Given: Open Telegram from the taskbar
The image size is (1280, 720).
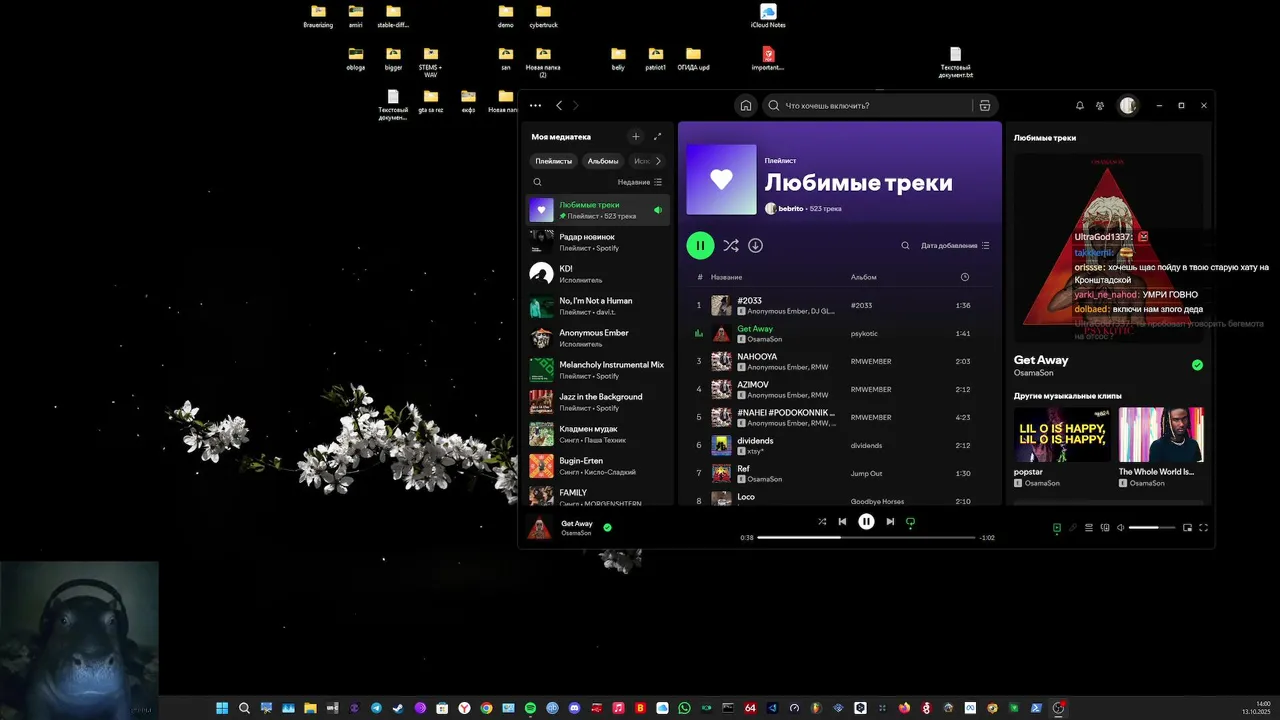Looking at the screenshot, I should 376,708.
